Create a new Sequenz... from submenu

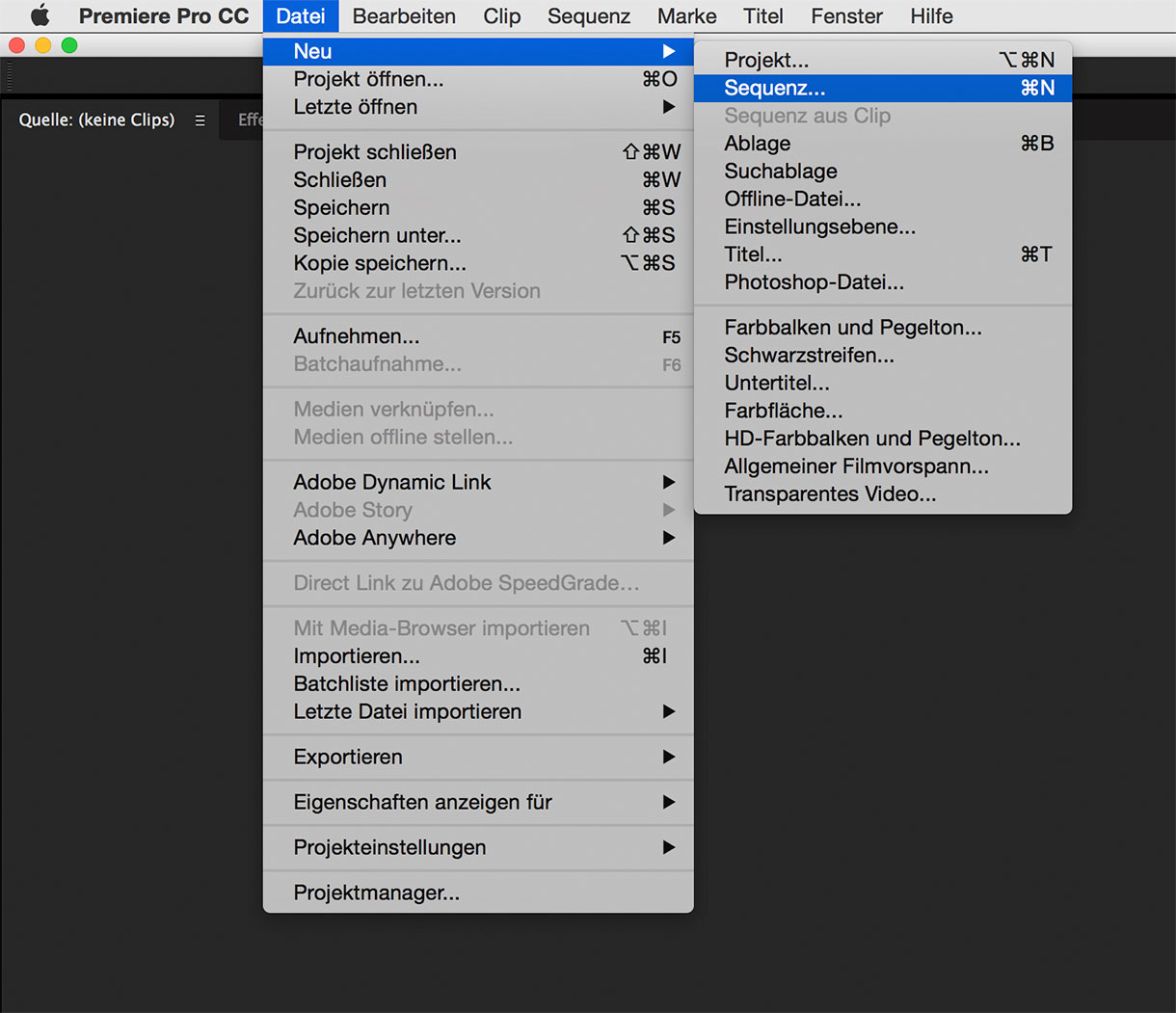(x=883, y=88)
